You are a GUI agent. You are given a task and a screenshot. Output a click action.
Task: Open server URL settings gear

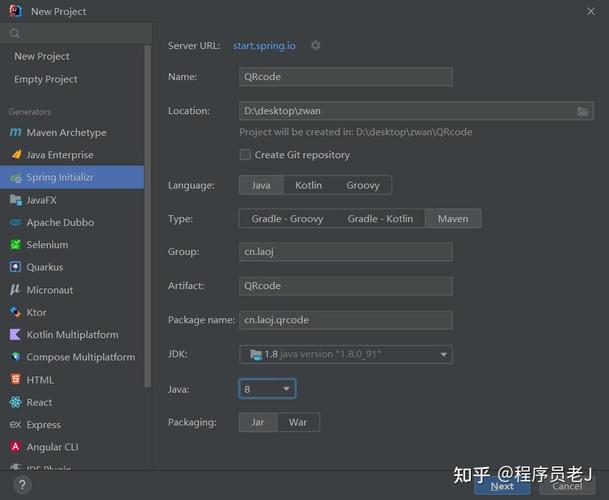[315, 45]
